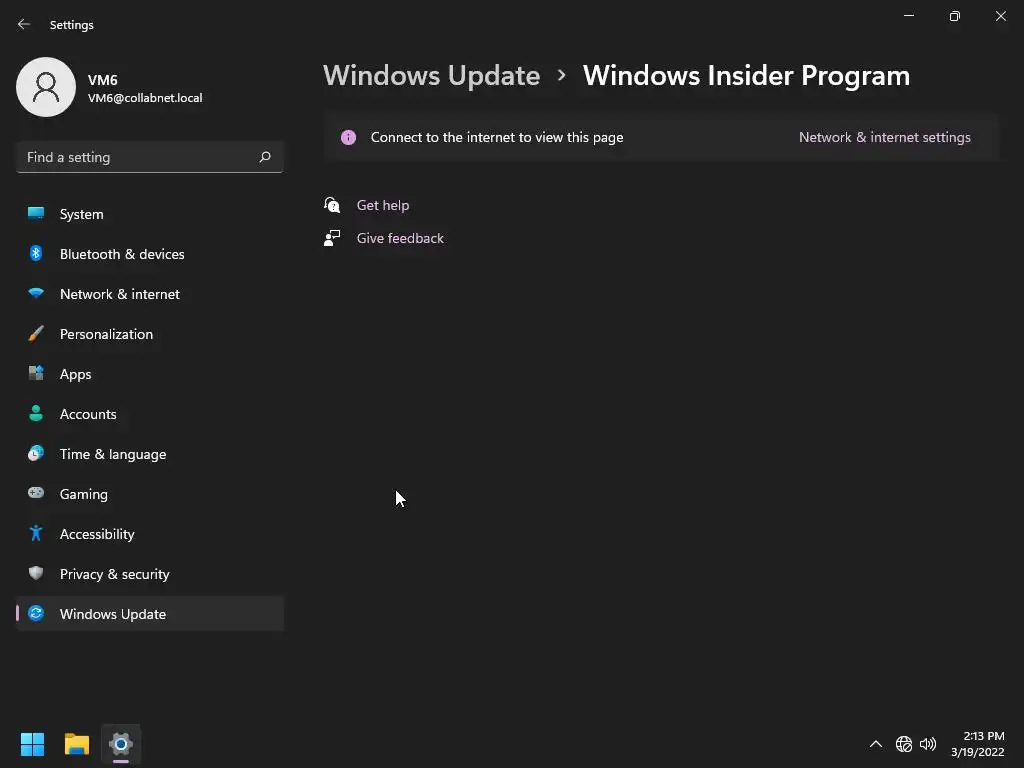Click the Get help headset icon
The image size is (1024, 768).
[332, 205]
